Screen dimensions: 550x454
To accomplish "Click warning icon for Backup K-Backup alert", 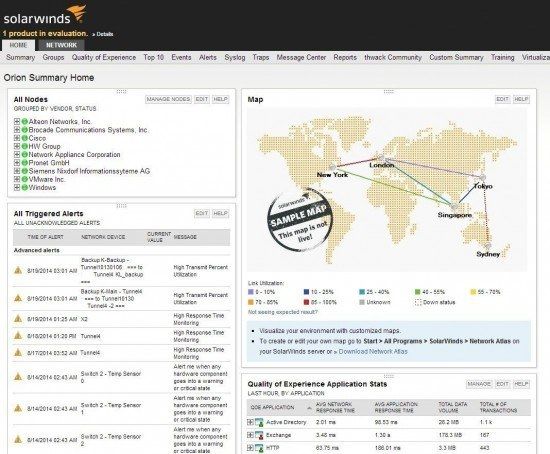I will pyautogui.click(x=18, y=270).
